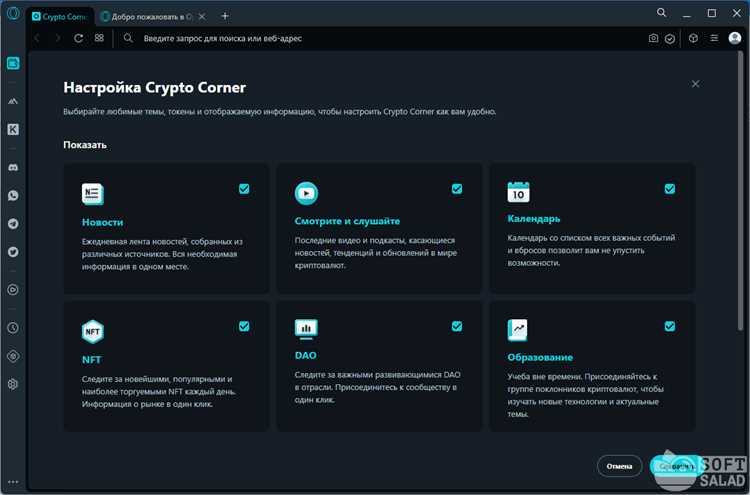Open Discord from the sidebar
Image resolution: width=750 pixels, height=495 pixels.
click(x=13, y=167)
